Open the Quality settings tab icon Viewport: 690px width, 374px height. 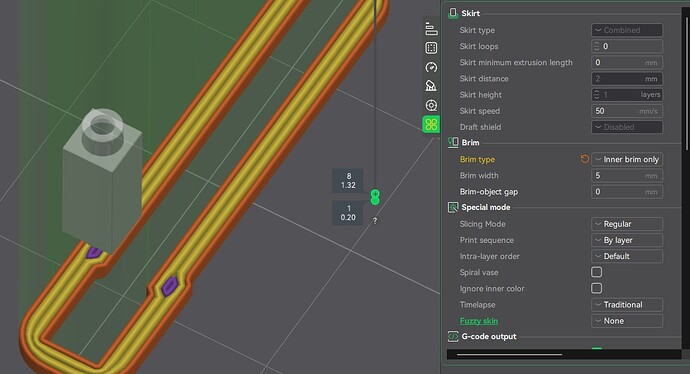coord(431,29)
